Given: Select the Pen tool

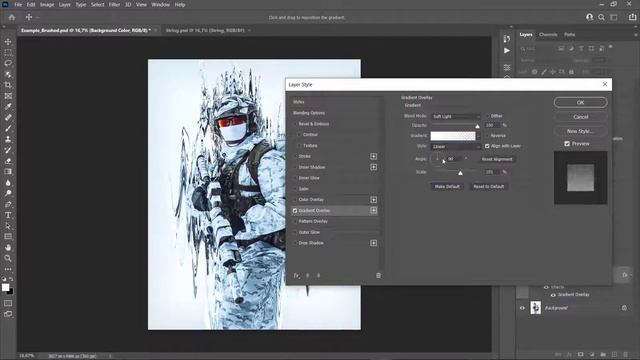Looking at the screenshot, I should [x=8, y=204].
